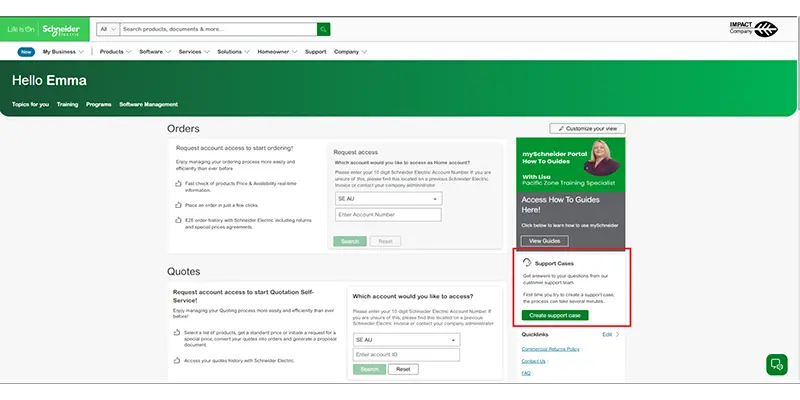Click the green search magnifier icon
Viewport: 800px width, 400px height.
(323, 29)
